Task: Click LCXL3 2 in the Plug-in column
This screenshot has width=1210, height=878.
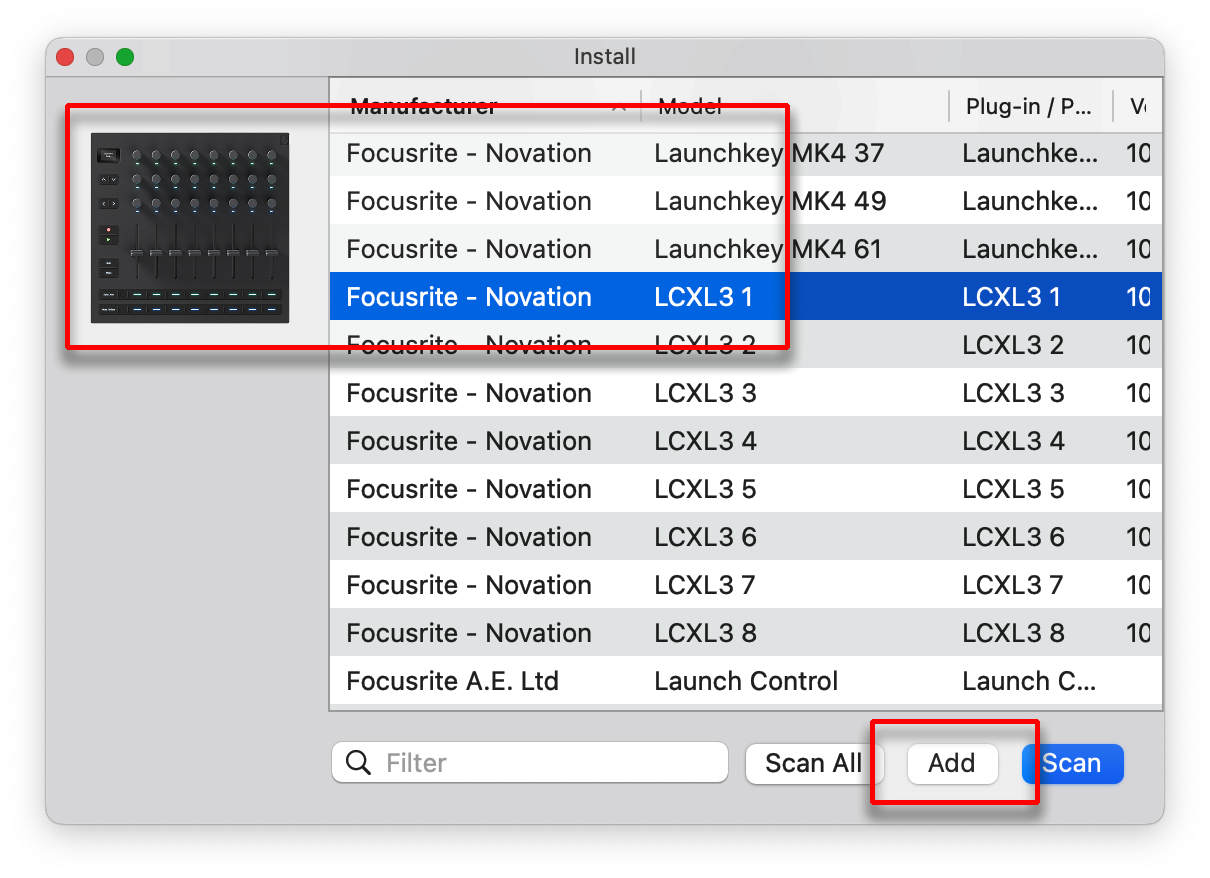Action: 1012,345
